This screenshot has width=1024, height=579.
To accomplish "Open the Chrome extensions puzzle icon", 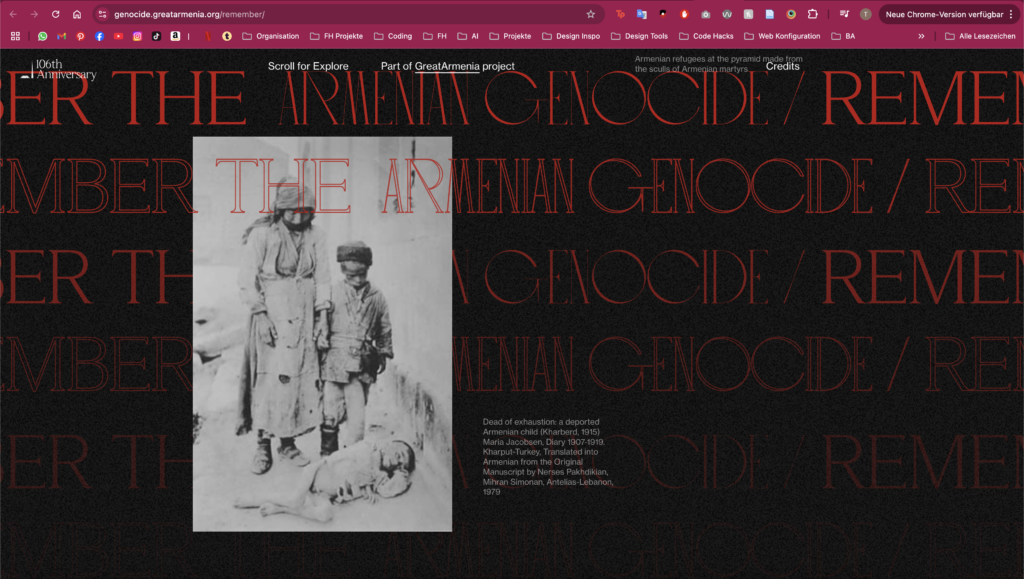I will (x=813, y=14).
